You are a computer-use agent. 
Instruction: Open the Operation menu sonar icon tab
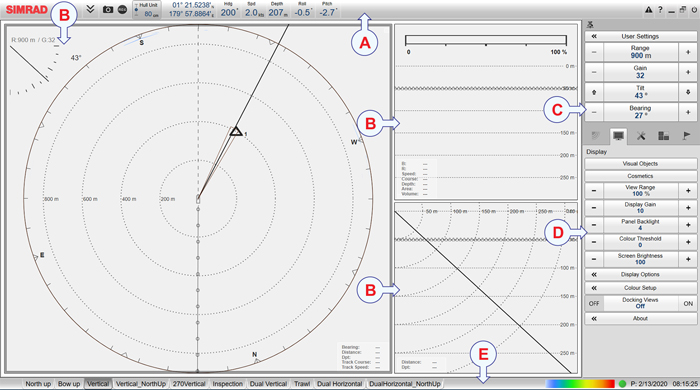click(x=596, y=136)
